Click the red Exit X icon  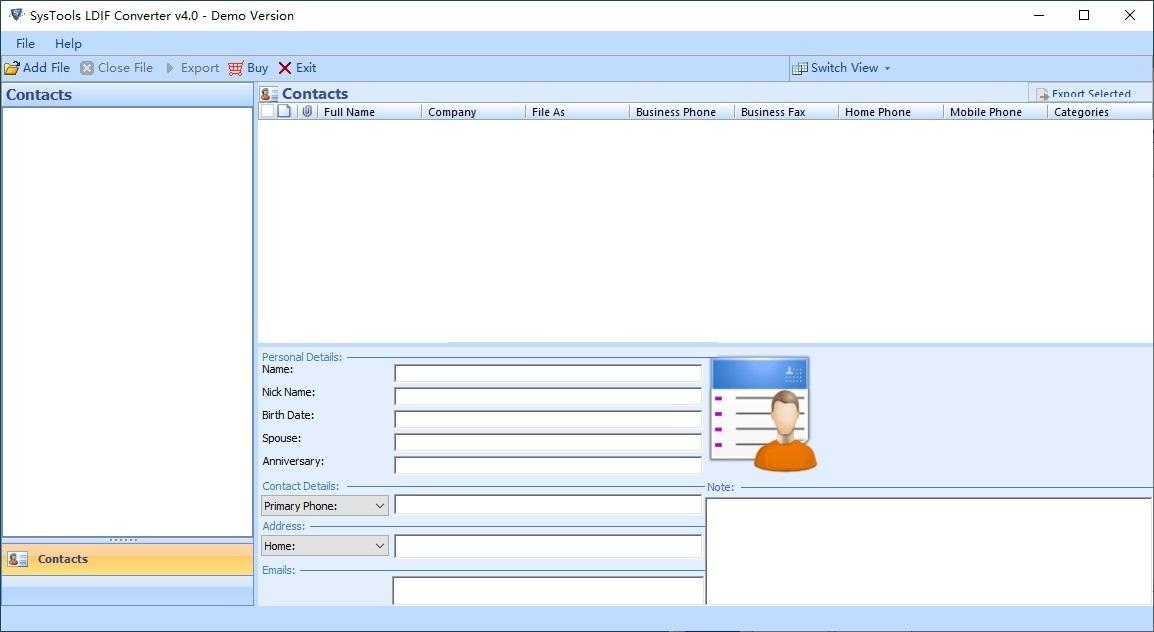285,68
